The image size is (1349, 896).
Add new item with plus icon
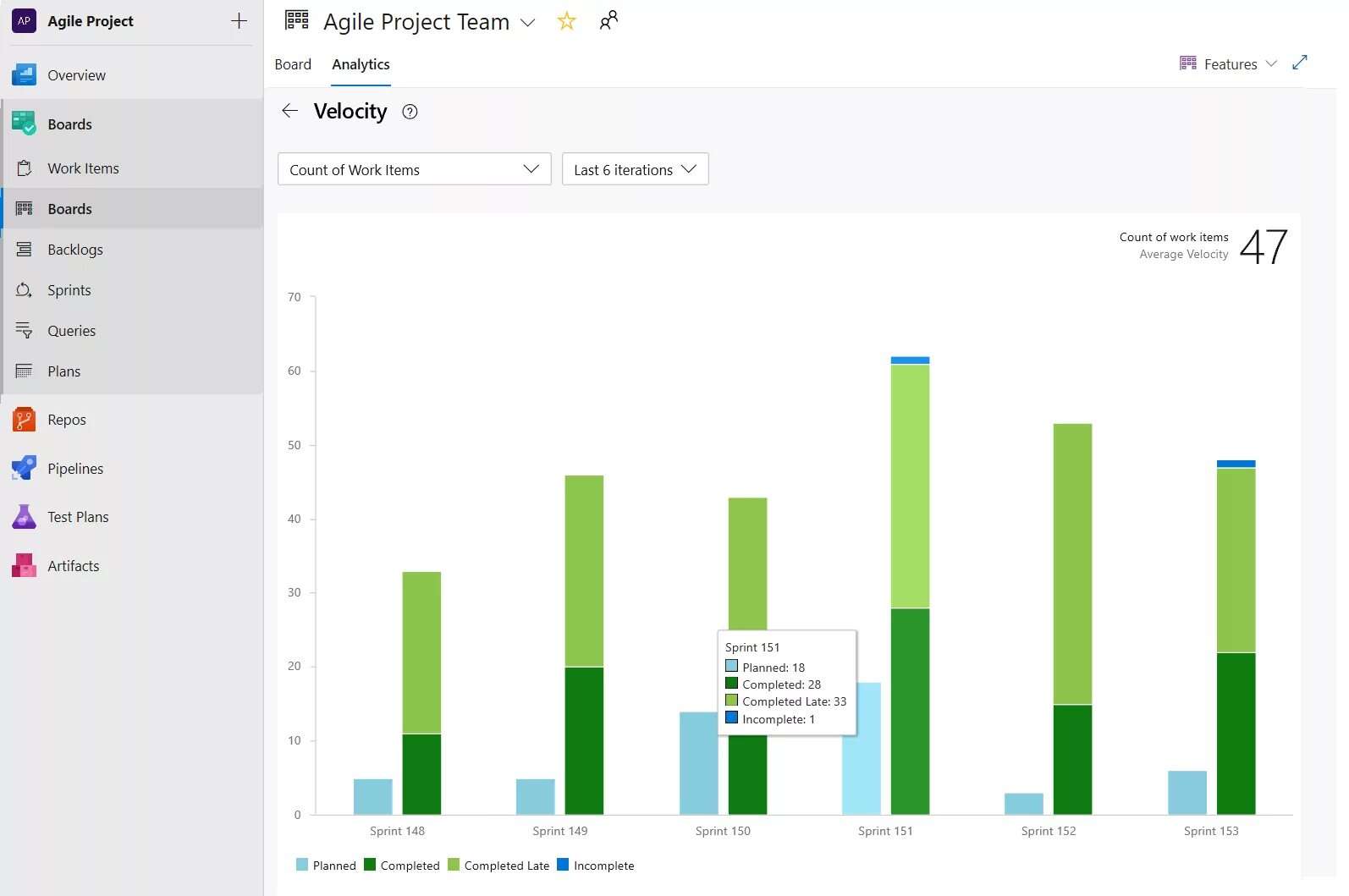[239, 21]
